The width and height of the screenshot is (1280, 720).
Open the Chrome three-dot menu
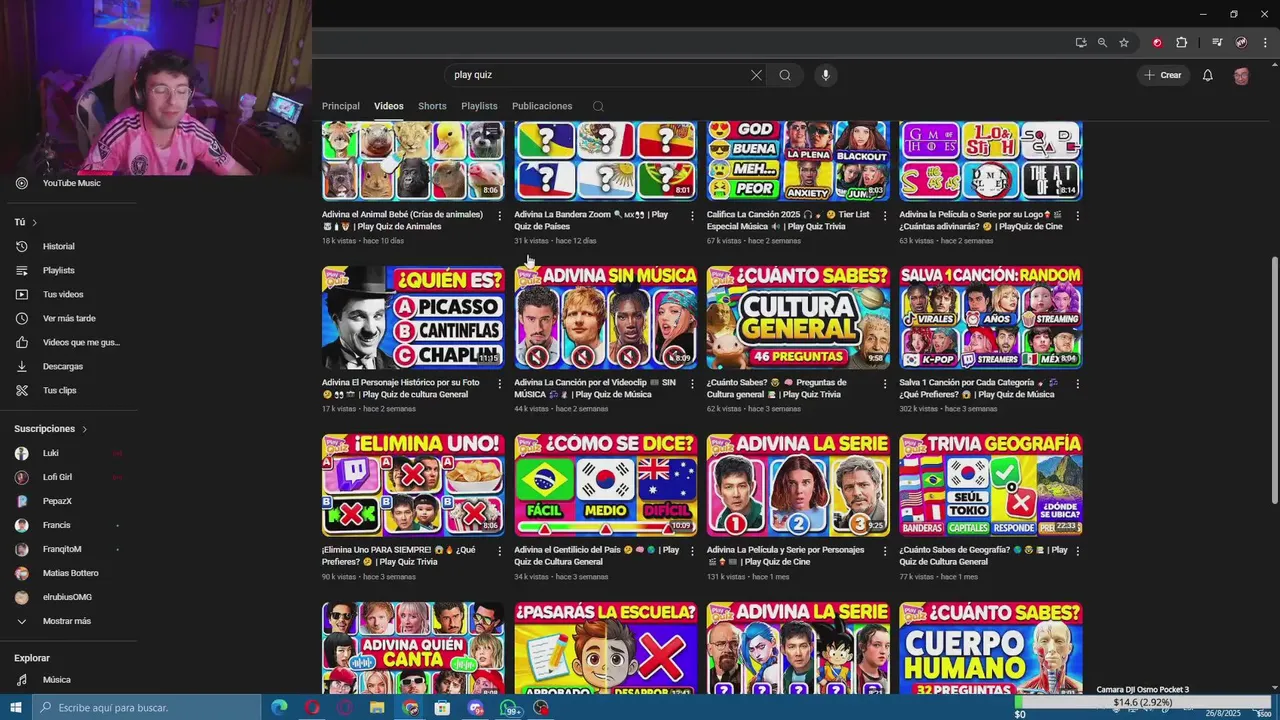tap(1265, 43)
